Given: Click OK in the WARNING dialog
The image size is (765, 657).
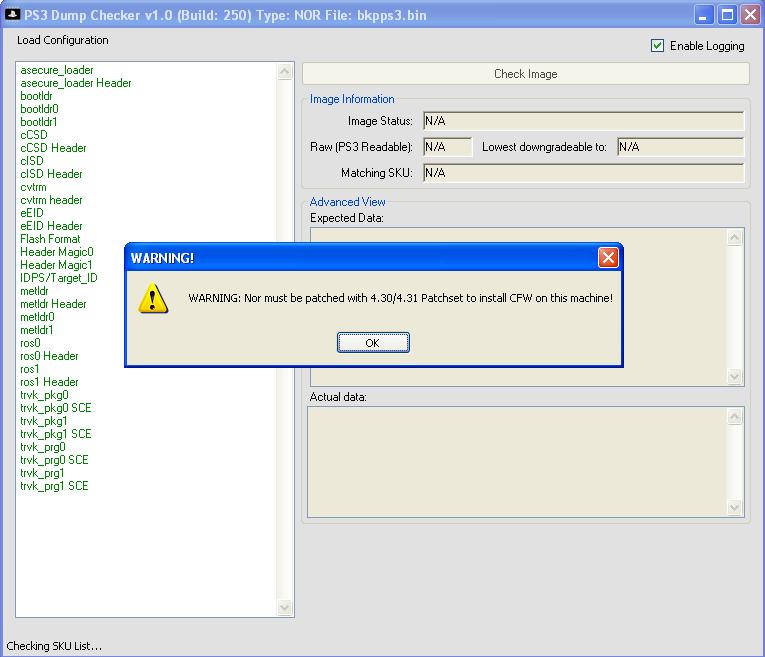Looking at the screenshot, I should [373, 342].
